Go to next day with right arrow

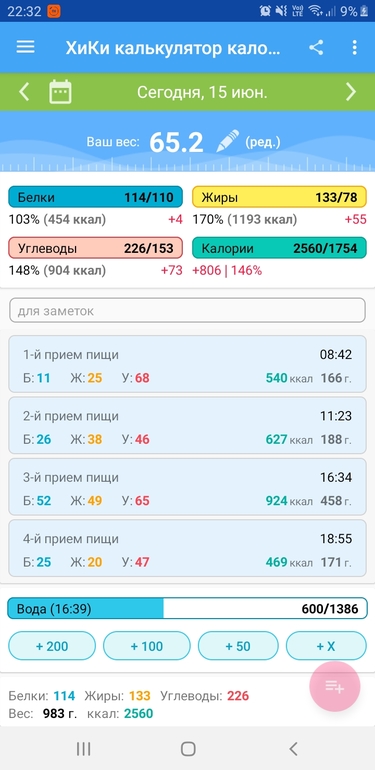(350, 92)
